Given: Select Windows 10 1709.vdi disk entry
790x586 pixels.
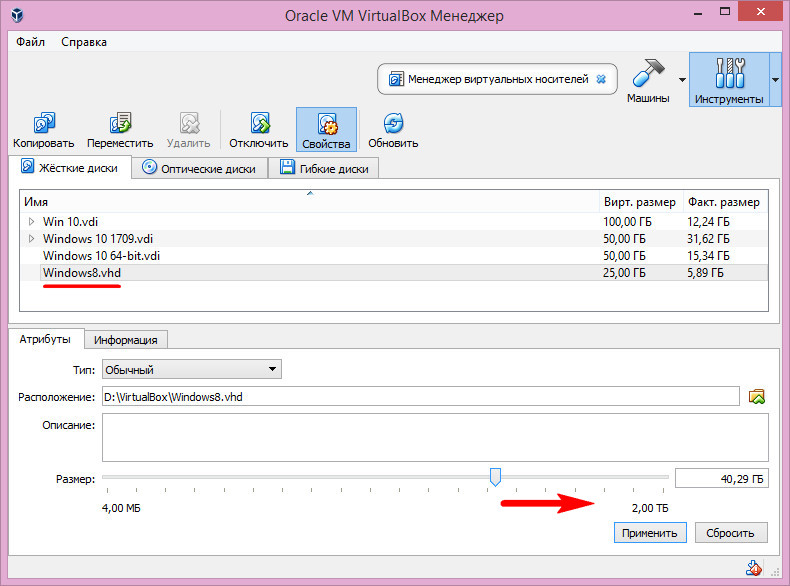Looking at the screenshot, I should coord(98,238).
